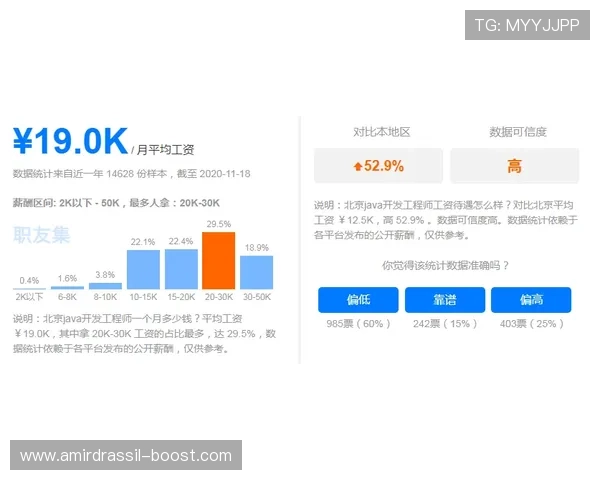The height and width of the screenshot is (480, 600).
Task: Click the 0.4% bar label
Action: tap(29, 281)
